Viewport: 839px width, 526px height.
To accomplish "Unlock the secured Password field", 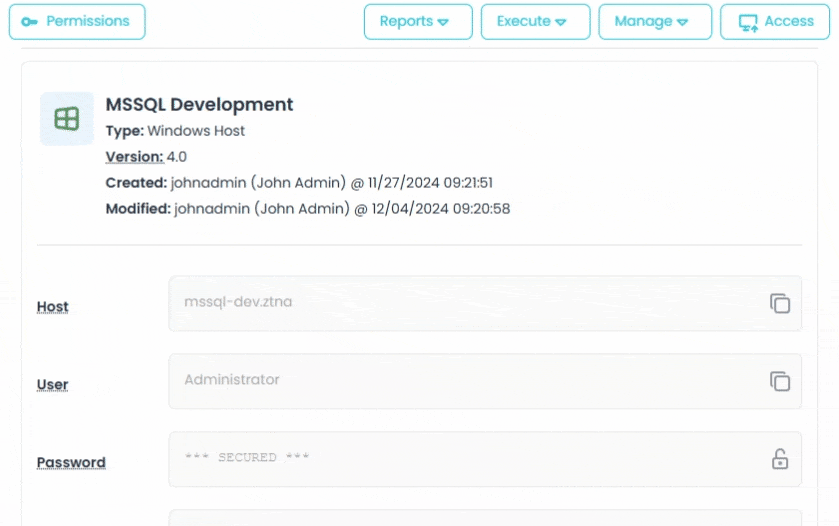I will click(x=780, y=459).
